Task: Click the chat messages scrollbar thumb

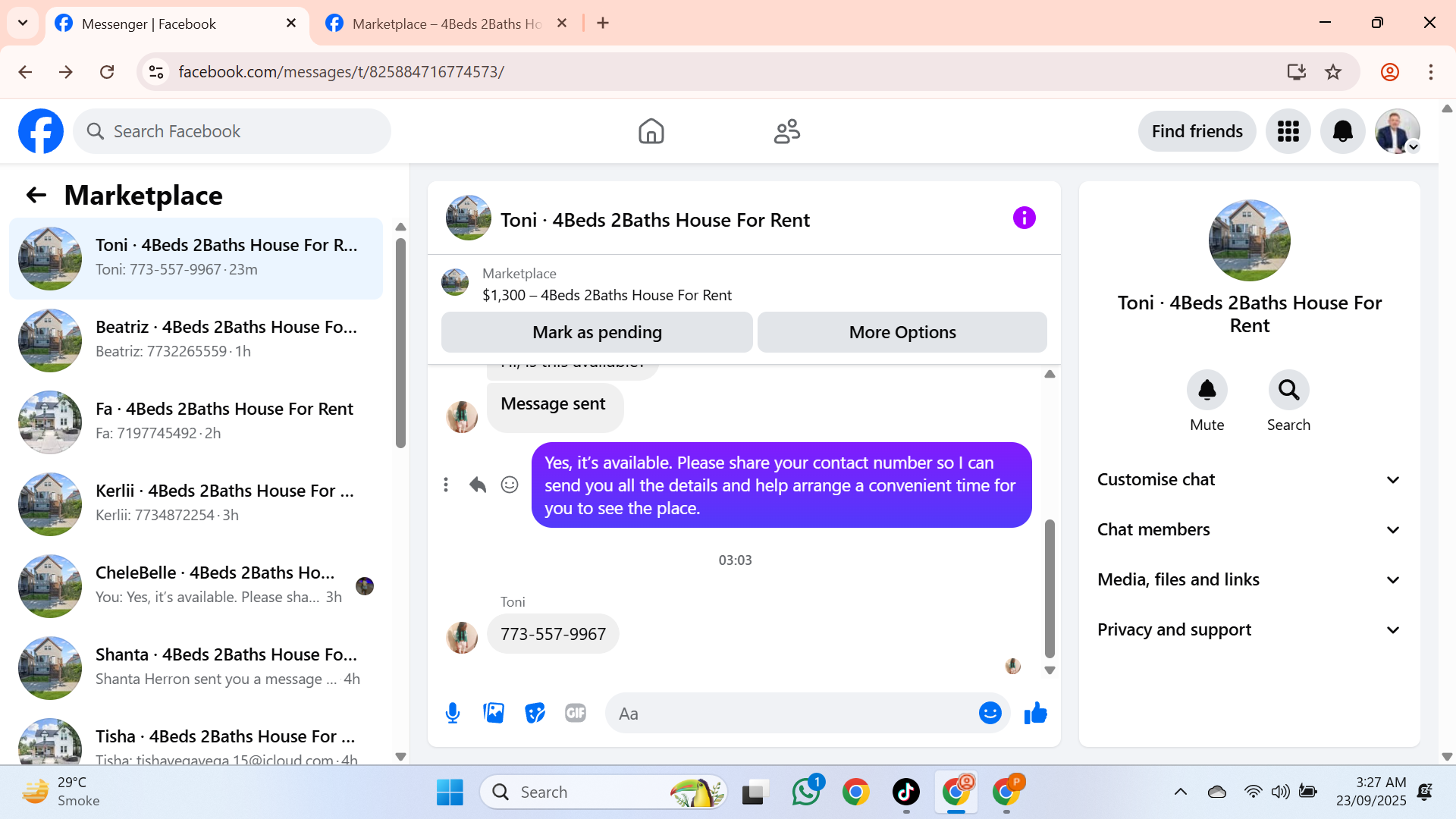Action: [x=1050, y=588]
